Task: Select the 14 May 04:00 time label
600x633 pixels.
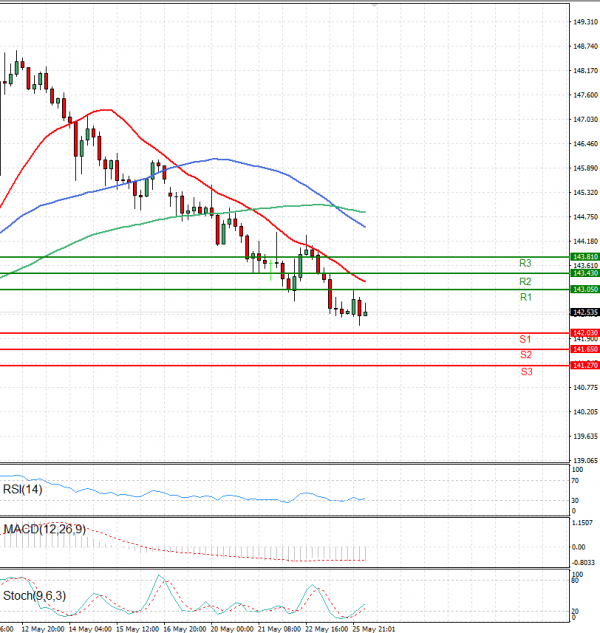Action: [91, 629]
